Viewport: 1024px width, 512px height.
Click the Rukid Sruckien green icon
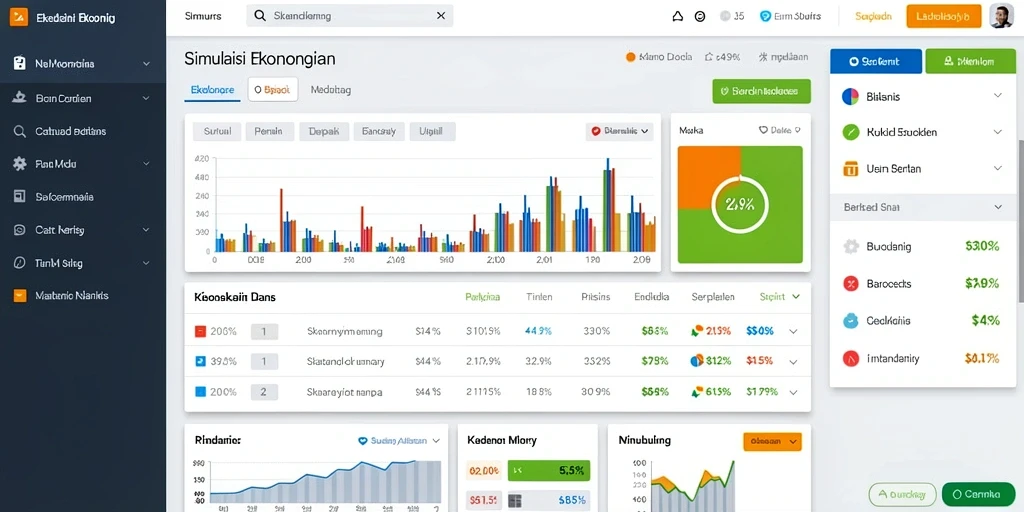[x=850, y=132]
